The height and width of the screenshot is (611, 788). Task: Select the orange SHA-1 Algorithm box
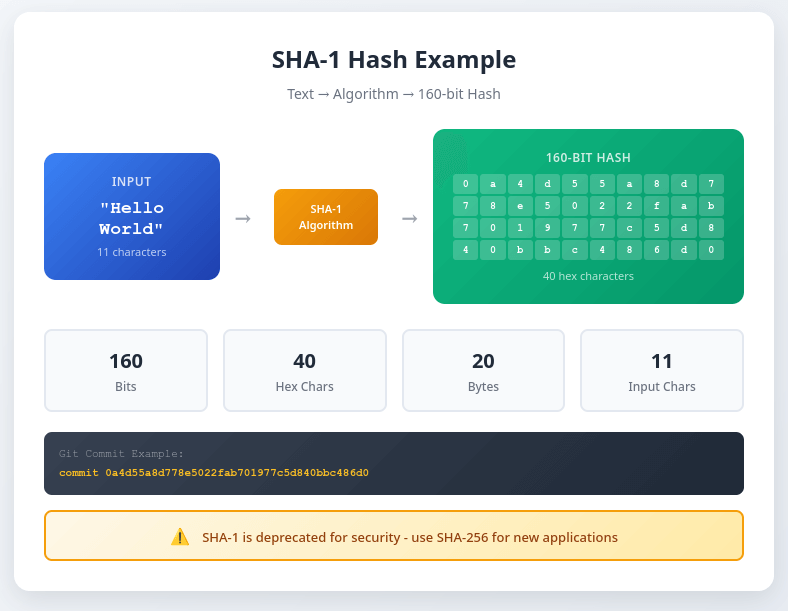click(x=326, y=217)
